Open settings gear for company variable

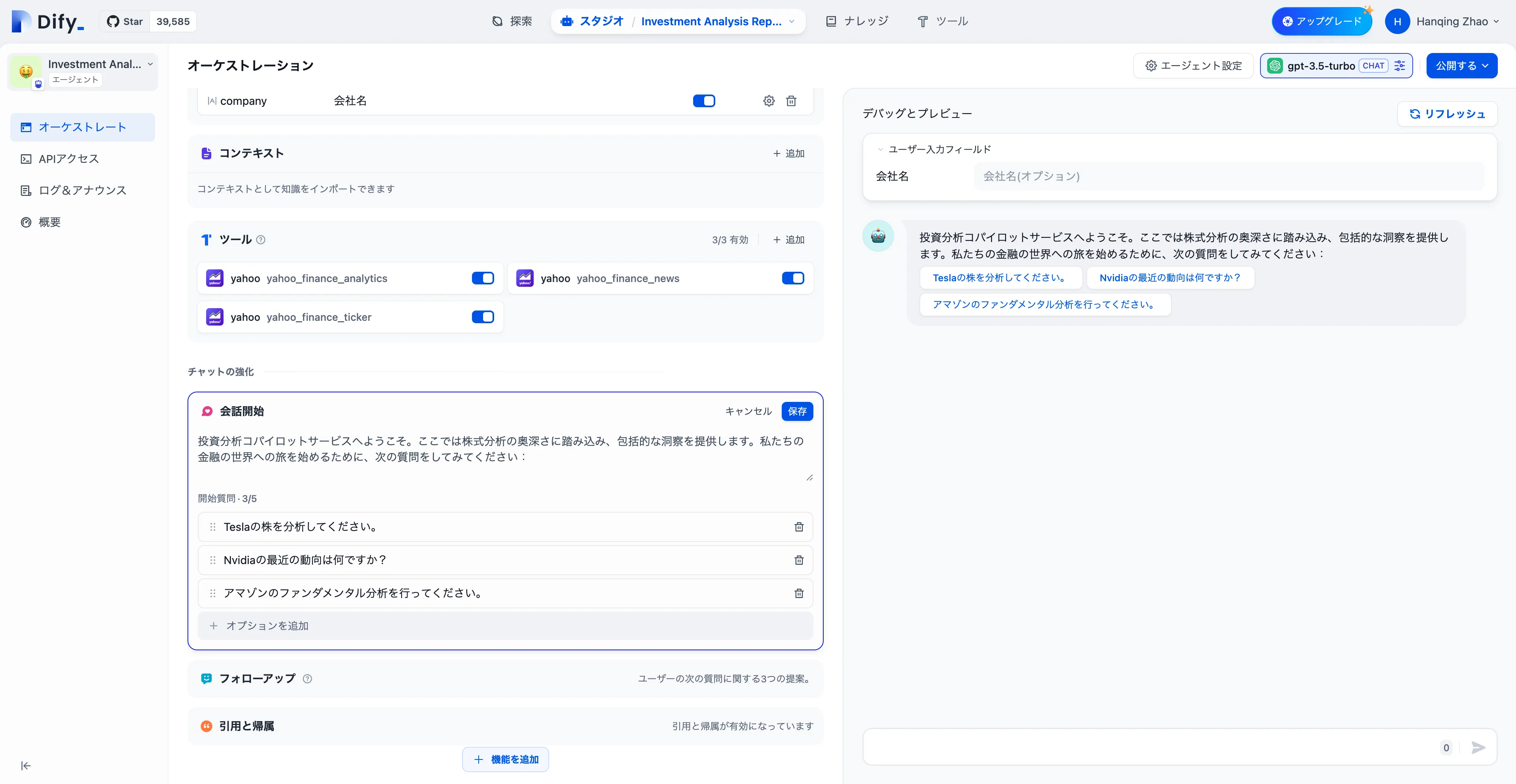pyautogui.click(x=769, y=100)
